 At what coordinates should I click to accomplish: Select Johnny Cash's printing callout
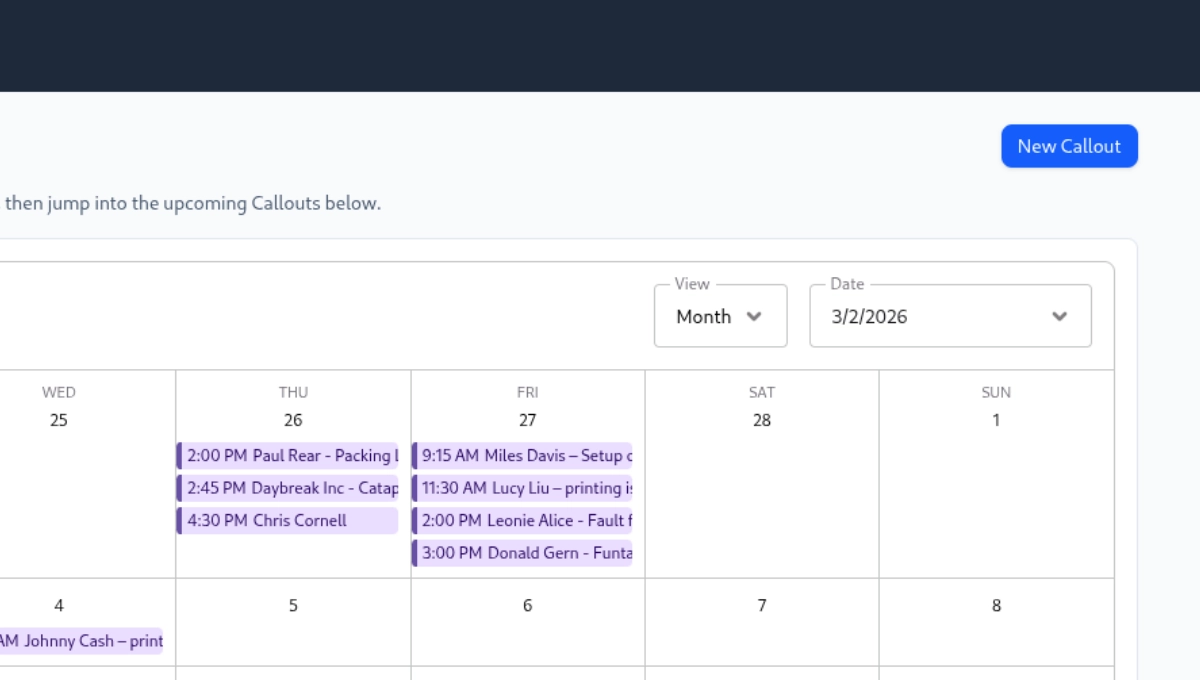[80, 641]
